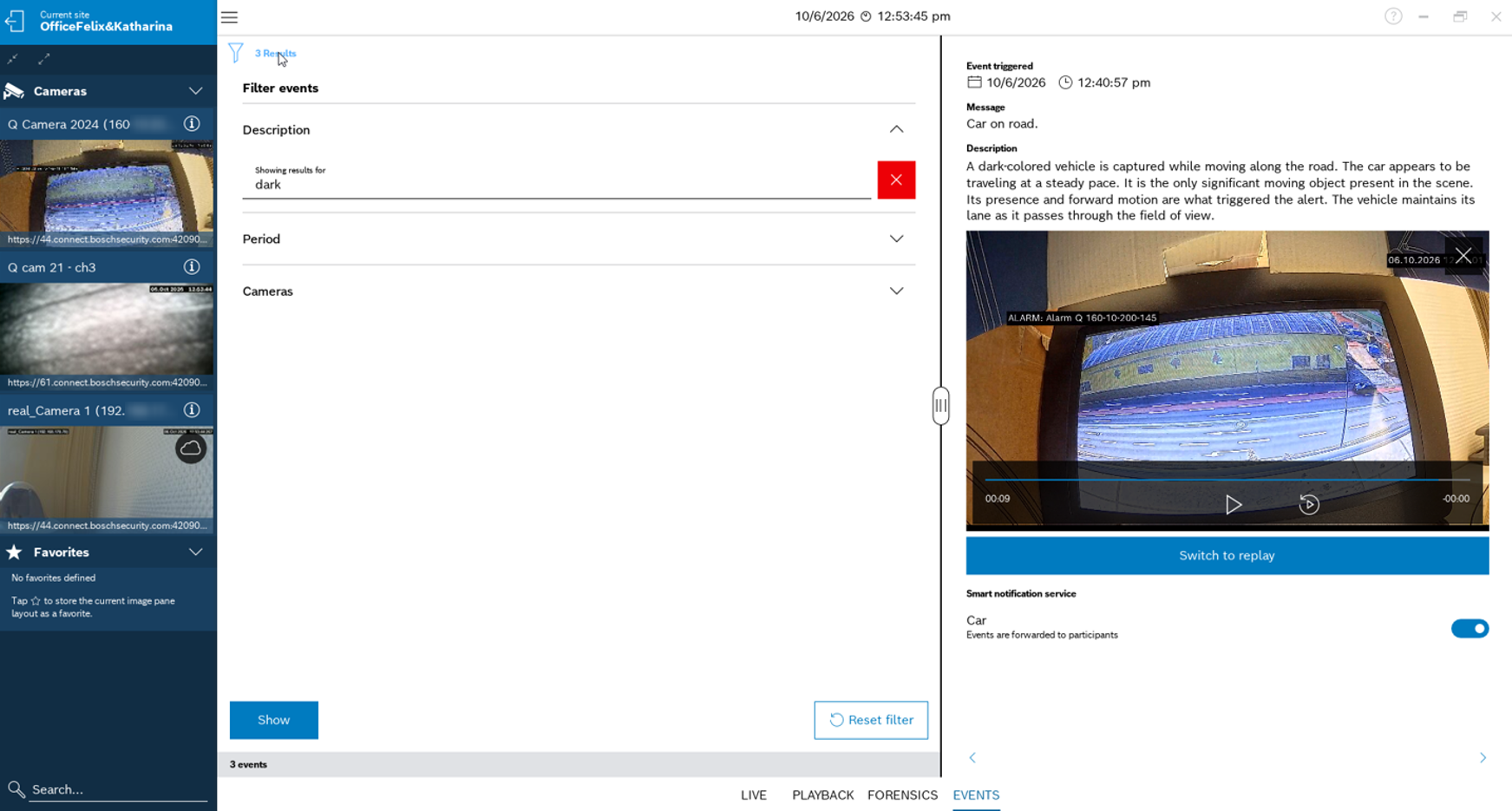Select the EVENTS tab
1512x811 pixels.
(976, 795)
